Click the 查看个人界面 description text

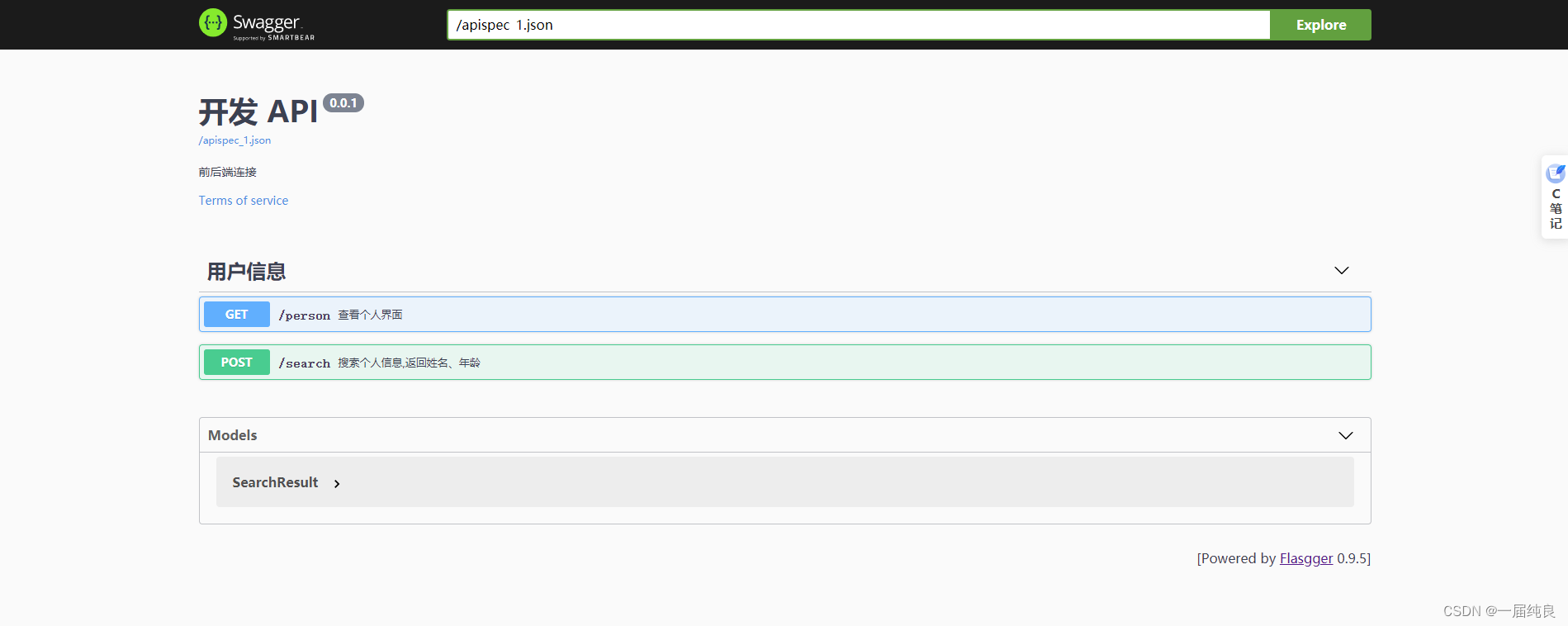[370, 315]
